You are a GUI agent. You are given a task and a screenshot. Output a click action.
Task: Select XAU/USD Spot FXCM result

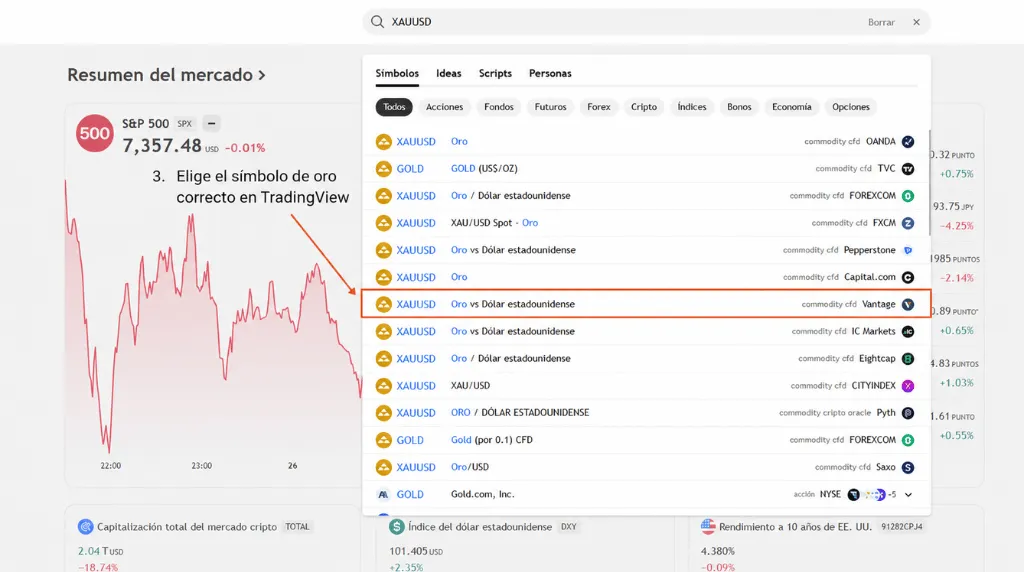tap(645, 223)
